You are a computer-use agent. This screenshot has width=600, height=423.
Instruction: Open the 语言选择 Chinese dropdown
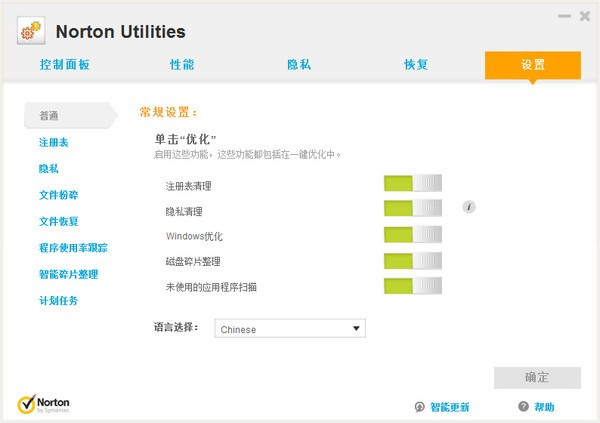pyautogui.click(x=290, y=329)
